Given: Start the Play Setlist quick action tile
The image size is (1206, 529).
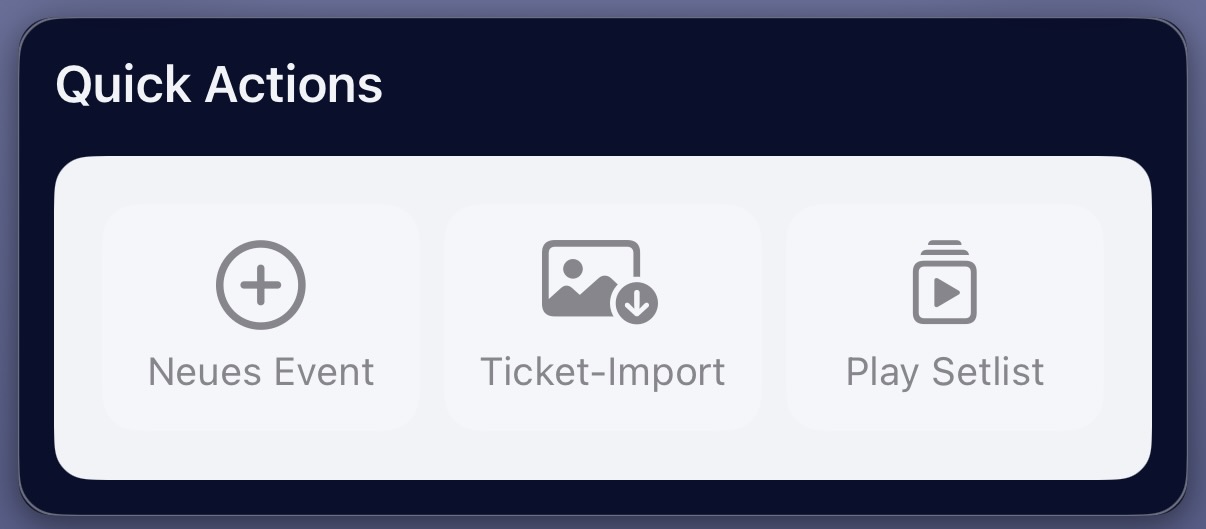Looking at the screenshot, I should [x=945, y=317].
